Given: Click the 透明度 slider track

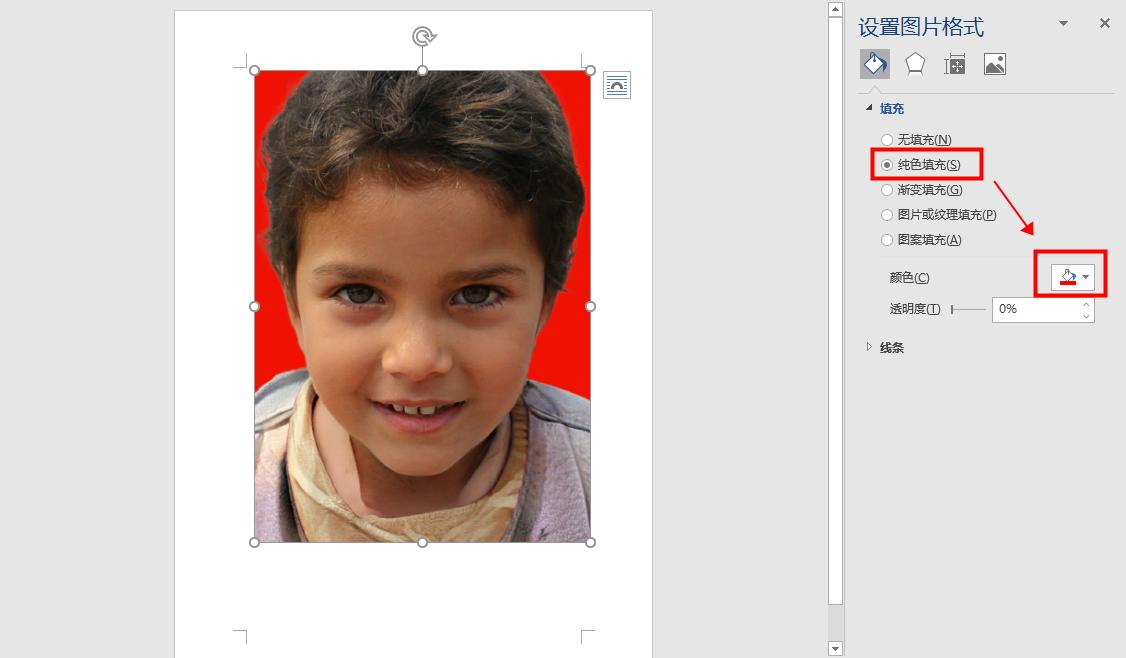Looking at the screenshot, I should (x=969, y=310).
